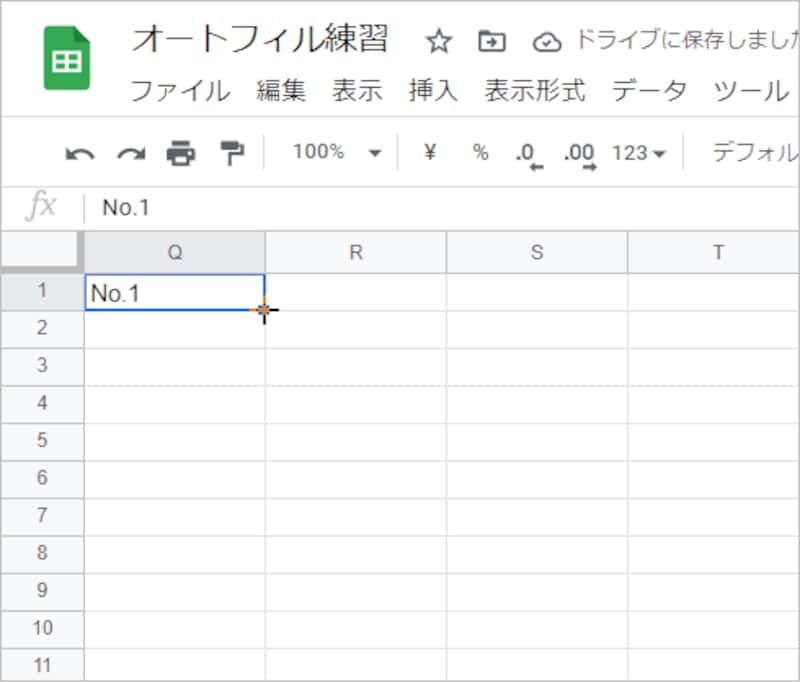The height and width of the screenshot is (682, 800).
Task: Undo the last action
Action: [x=81, y=152]
